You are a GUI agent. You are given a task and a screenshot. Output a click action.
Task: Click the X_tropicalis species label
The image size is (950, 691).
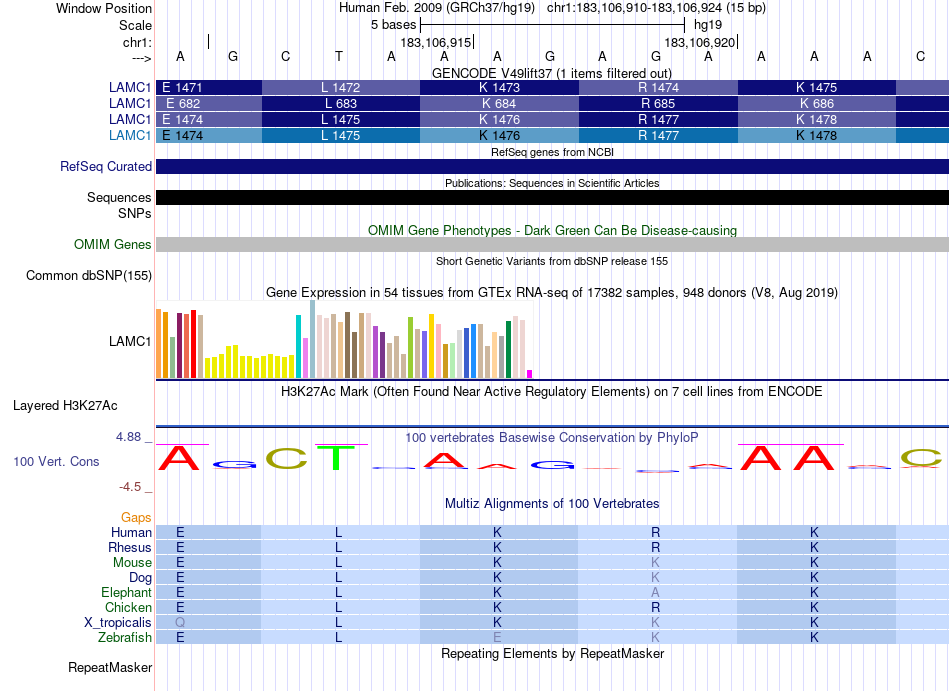click(x=118, y=623)
